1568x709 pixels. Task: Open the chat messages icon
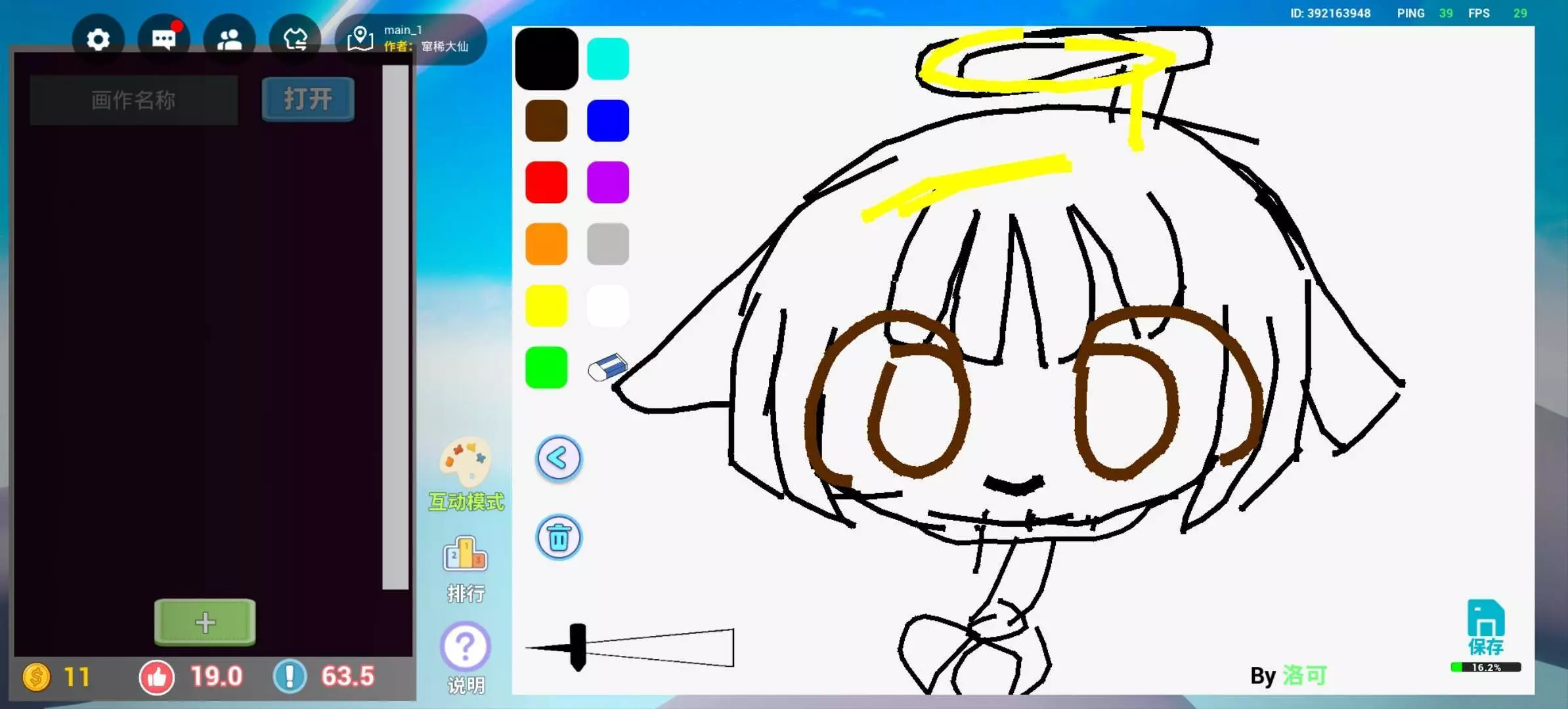click(163, 40)
